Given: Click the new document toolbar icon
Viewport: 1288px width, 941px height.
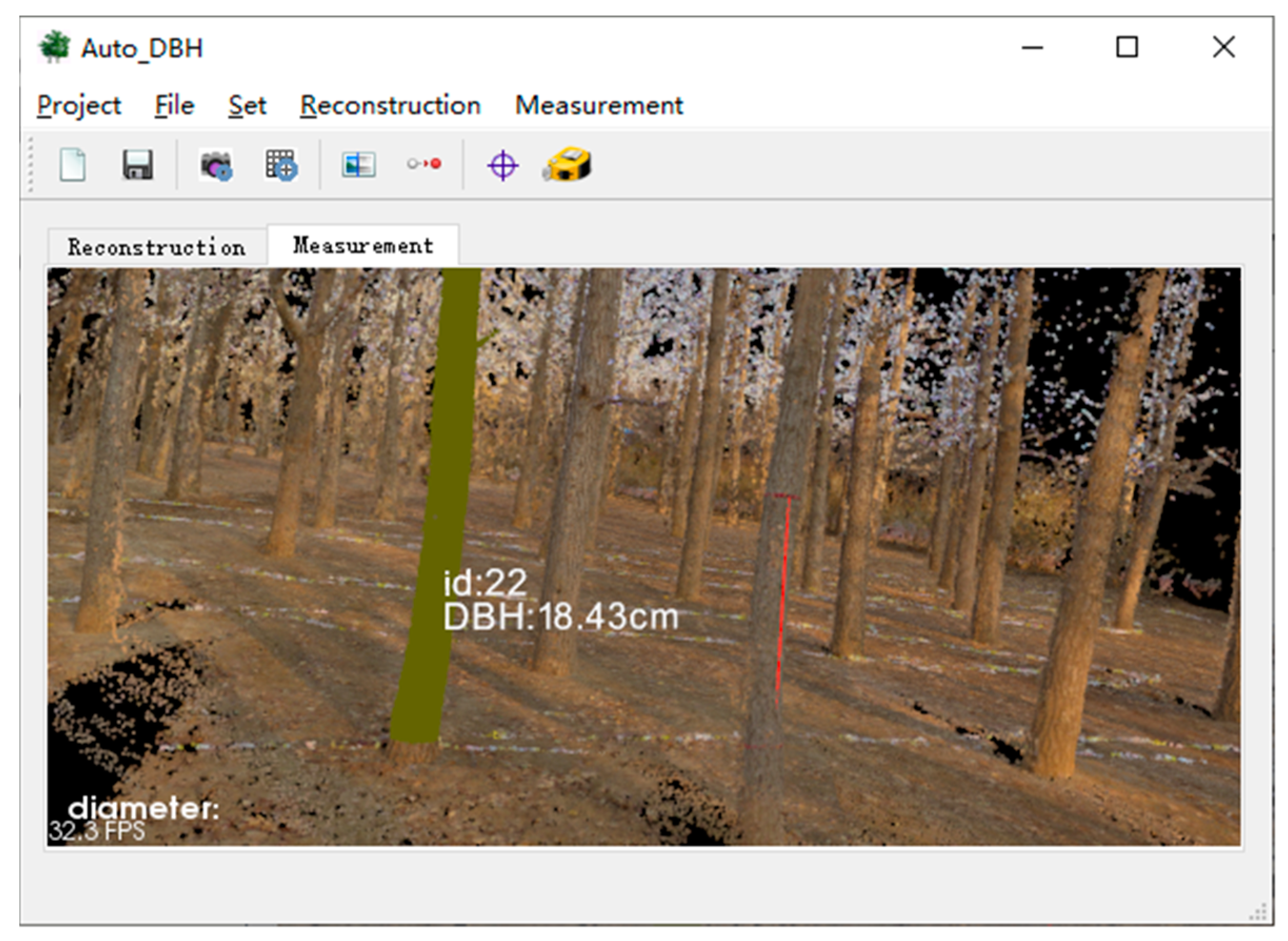Looking at the screenshot, I should (73, 165).
